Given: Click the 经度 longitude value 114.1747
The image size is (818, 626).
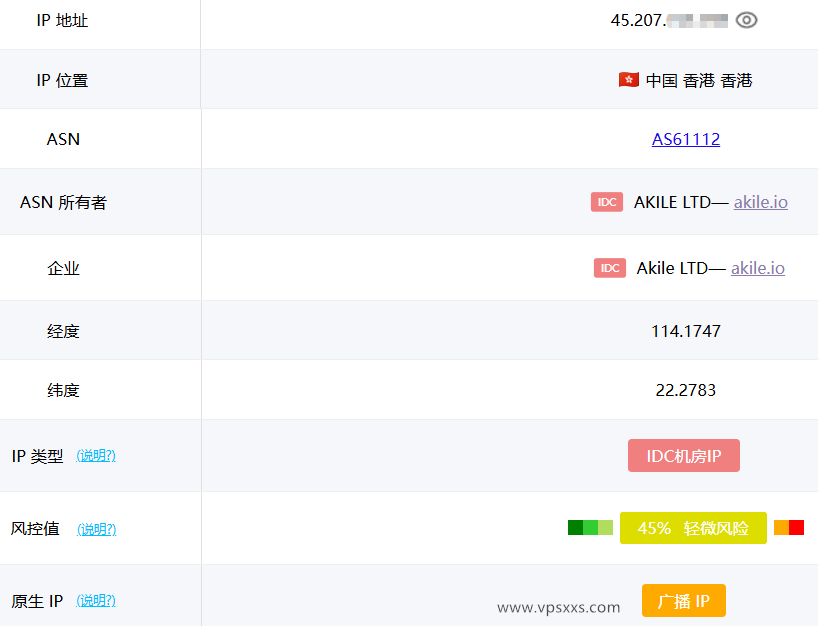Looking at the screenshot, I should click(x=686, y=330).
